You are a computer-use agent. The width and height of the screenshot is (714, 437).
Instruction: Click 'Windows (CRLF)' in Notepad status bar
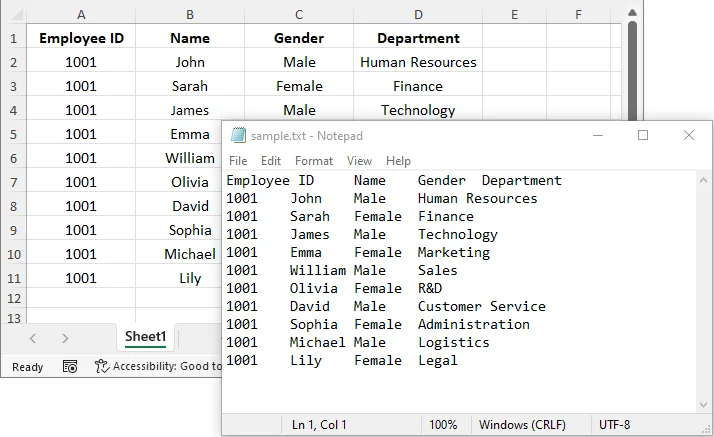click(x=522, y=425)
